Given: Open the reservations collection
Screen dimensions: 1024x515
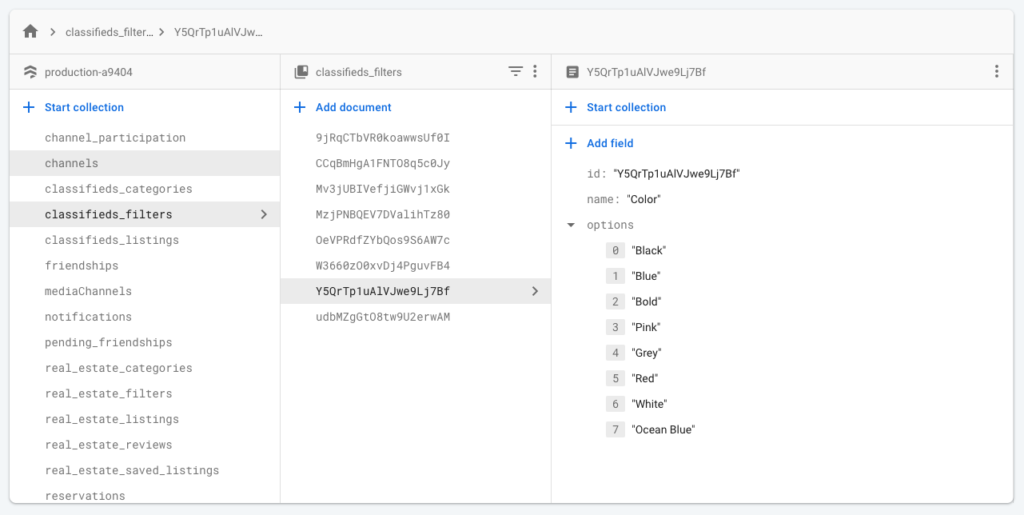Looking at the screenshot, I should click(x=145, y=495).
